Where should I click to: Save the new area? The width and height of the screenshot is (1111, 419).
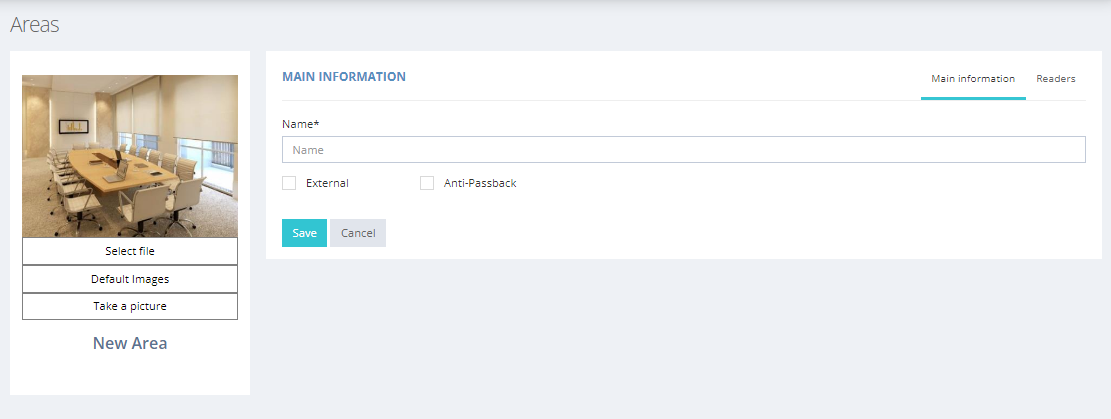point(305,233)
